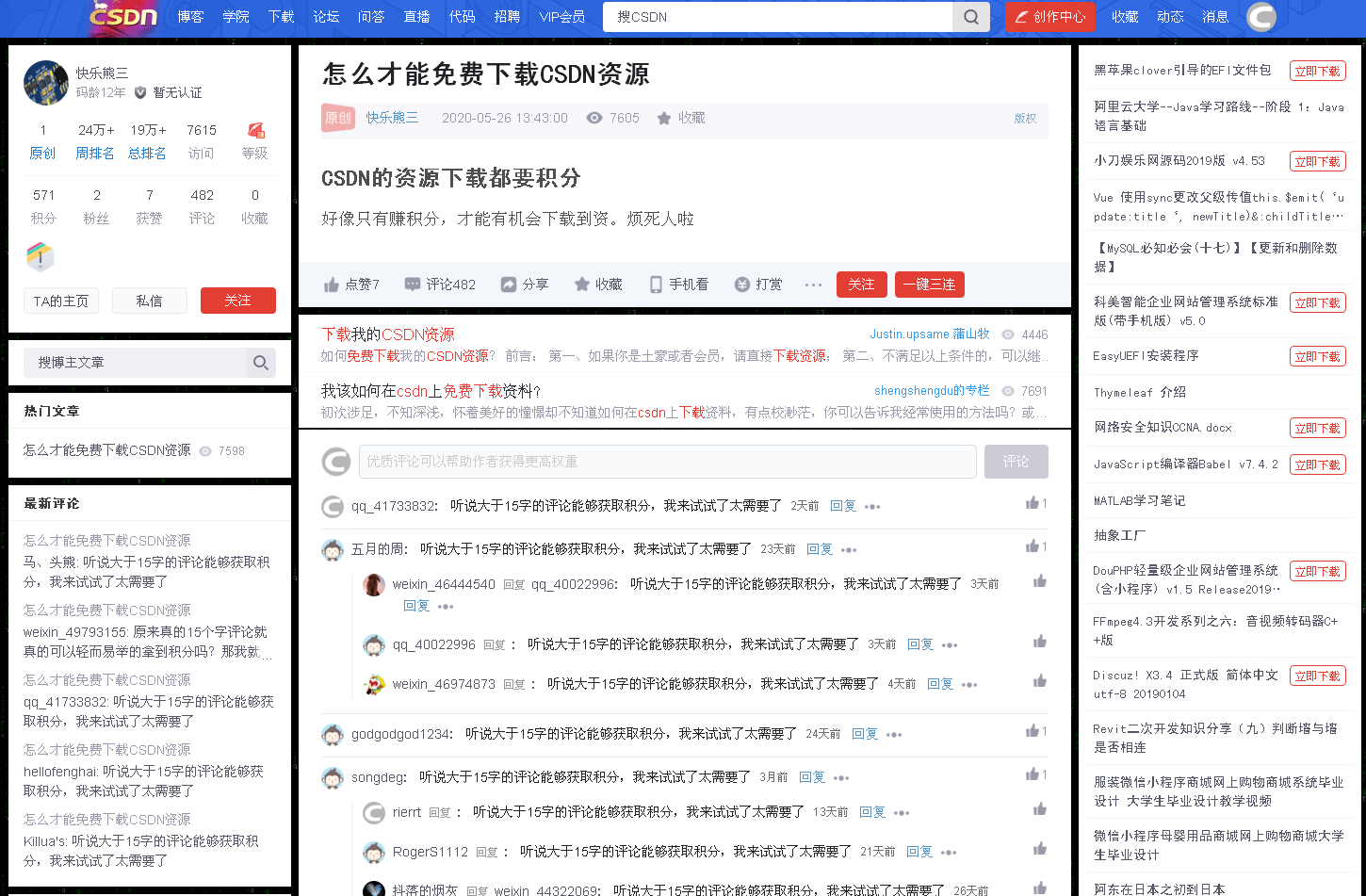Open VIP会员 in top navigation
The height and width of the screenshot is (896, 1366).
coord(561,16)
